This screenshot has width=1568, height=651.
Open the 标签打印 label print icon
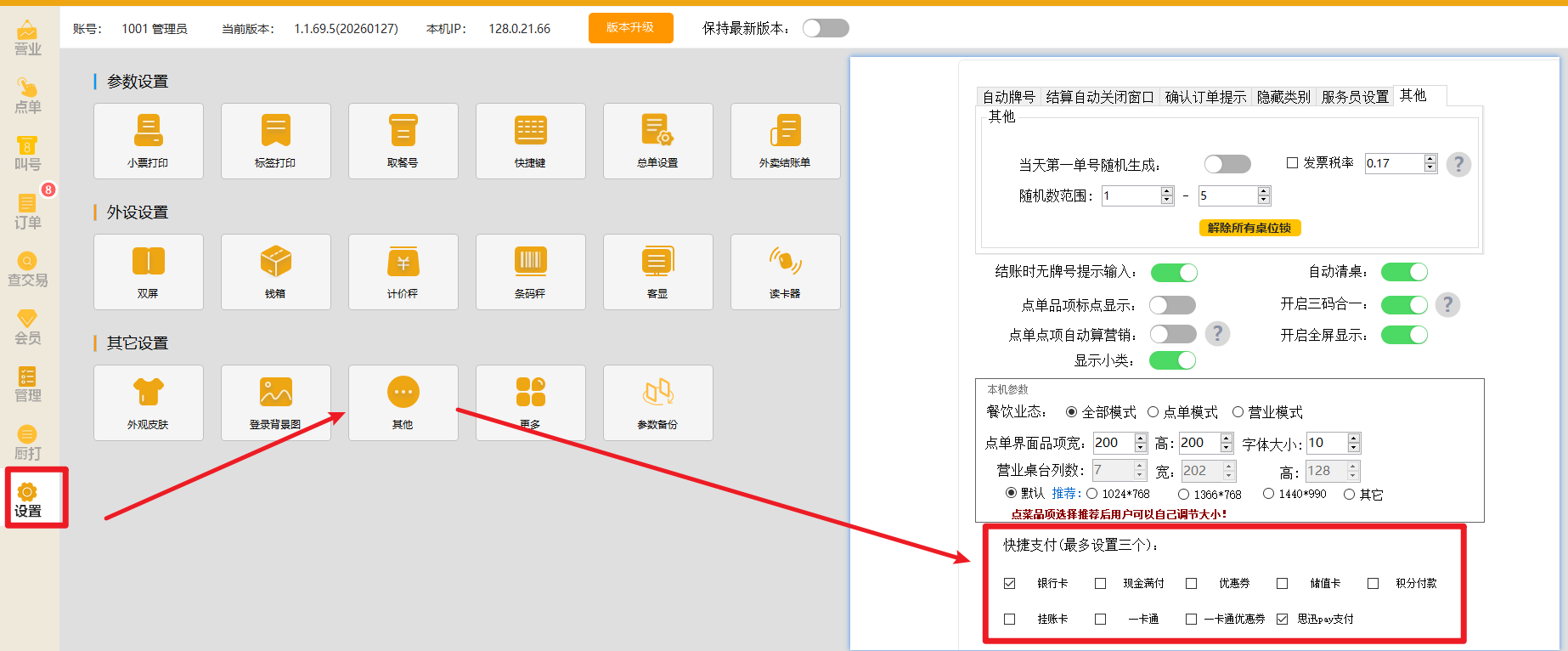point(275,140)
